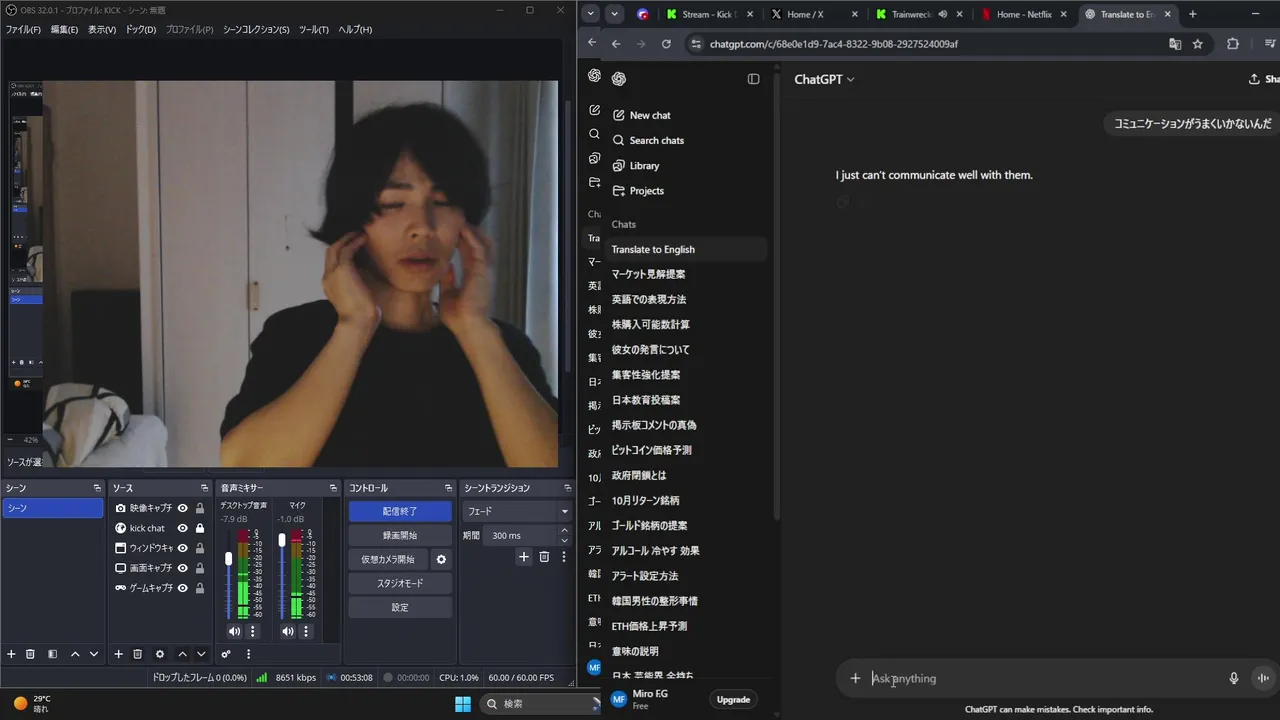1280x720 pixels.
Task: Open scene transition three-dot properties menu
Action: click(x=563, y=557)
